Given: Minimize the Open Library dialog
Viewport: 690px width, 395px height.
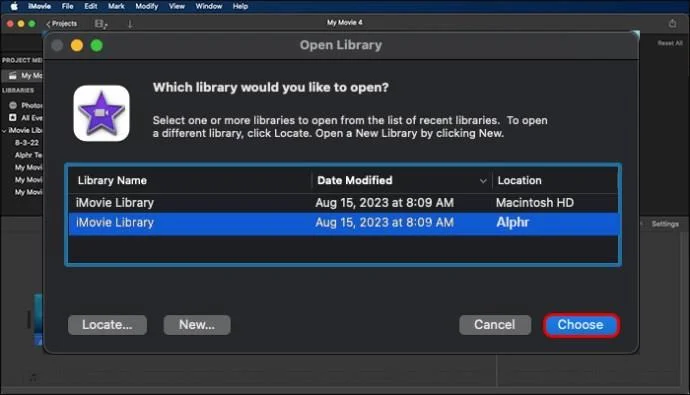Looking at the screenshot, I should click(77, 45).
